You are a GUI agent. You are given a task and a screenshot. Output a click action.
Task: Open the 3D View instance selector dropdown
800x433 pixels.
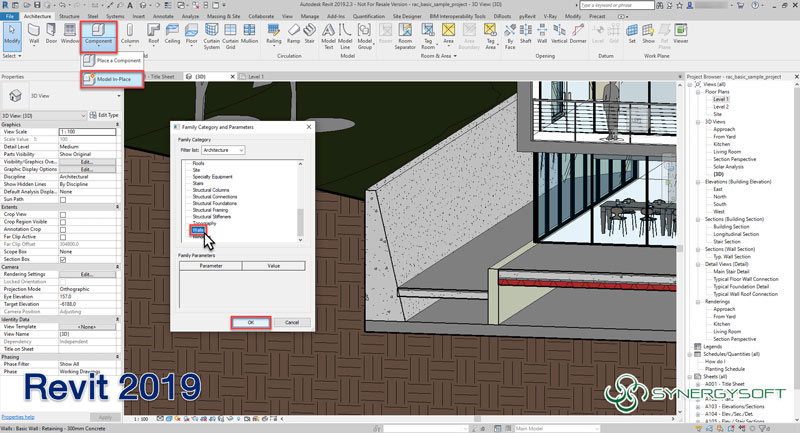point(43,116)
